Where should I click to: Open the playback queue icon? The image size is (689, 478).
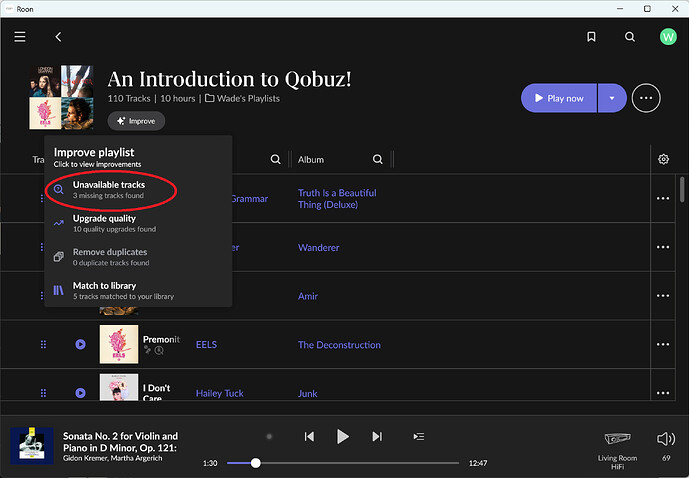pos(419,436)
